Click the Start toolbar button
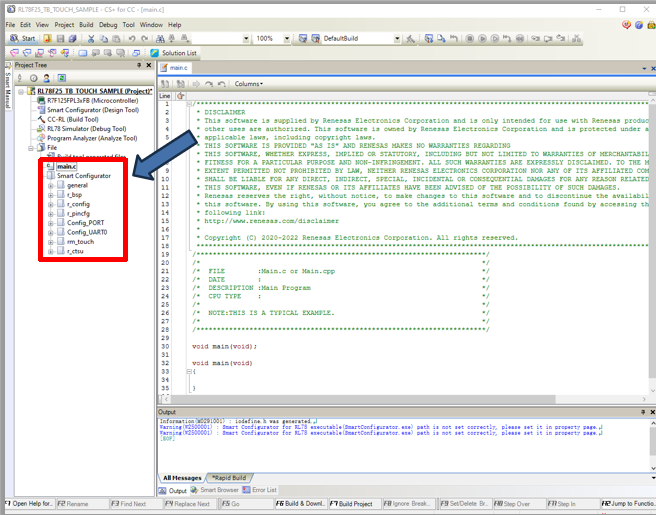Viewport: 656px width, 515px height. click(23, 38)
